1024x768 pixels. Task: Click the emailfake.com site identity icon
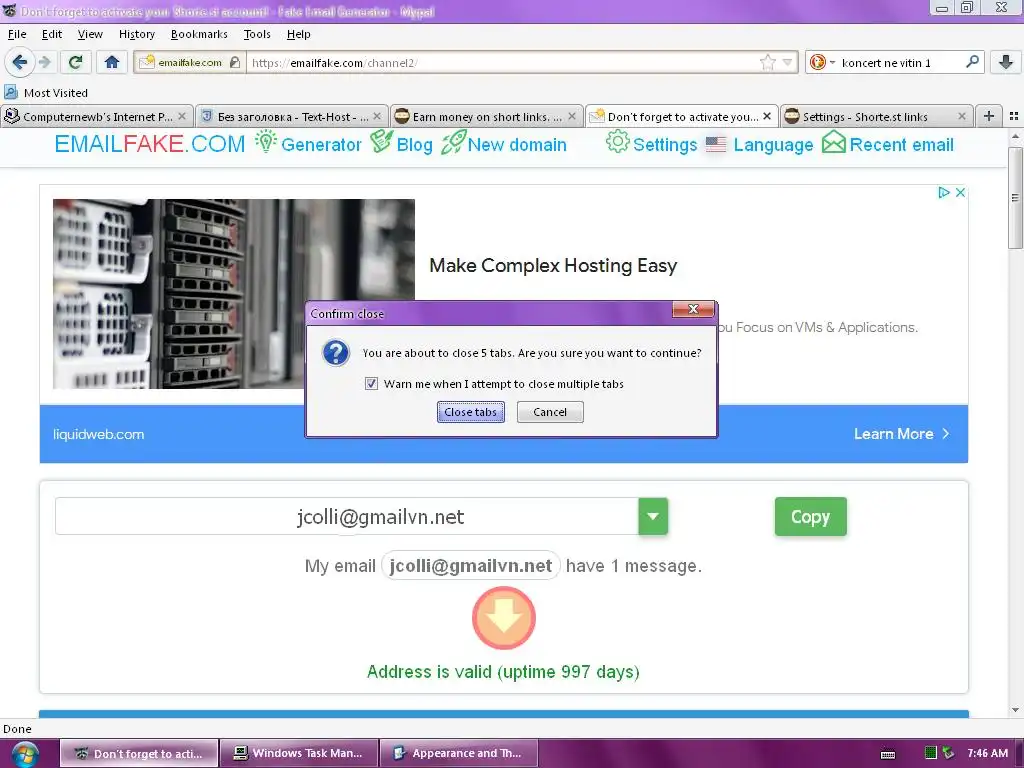189,62
